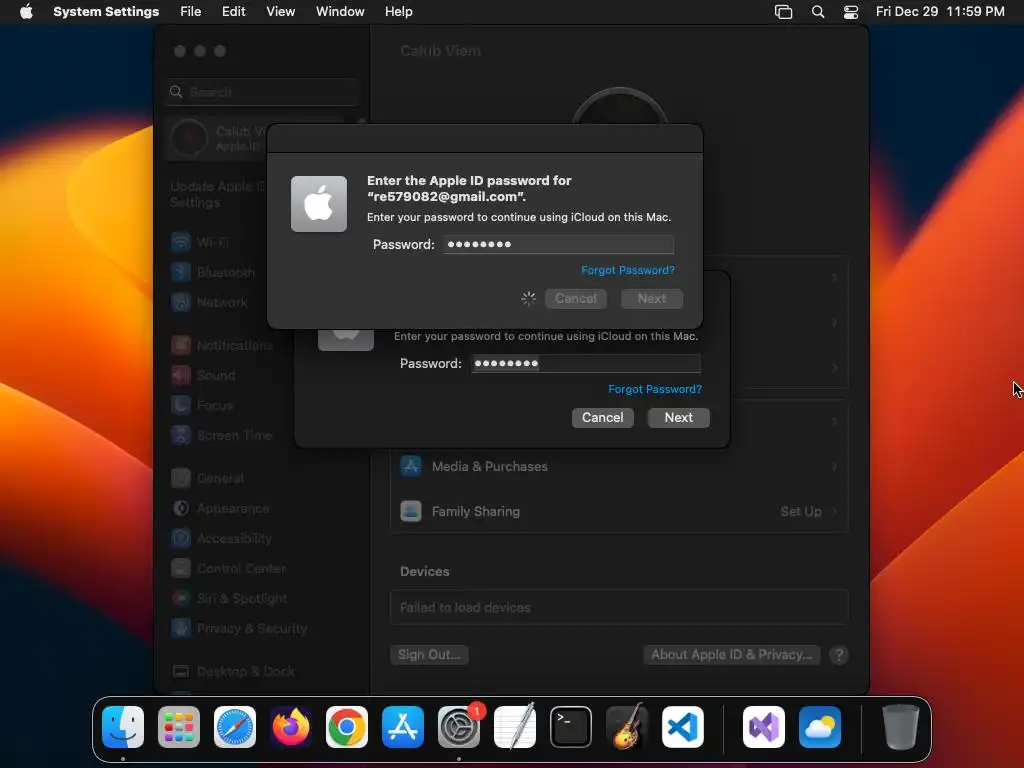Select Accessibility in sidebar
The image size is (1024, 768).
tap(221, 539)
